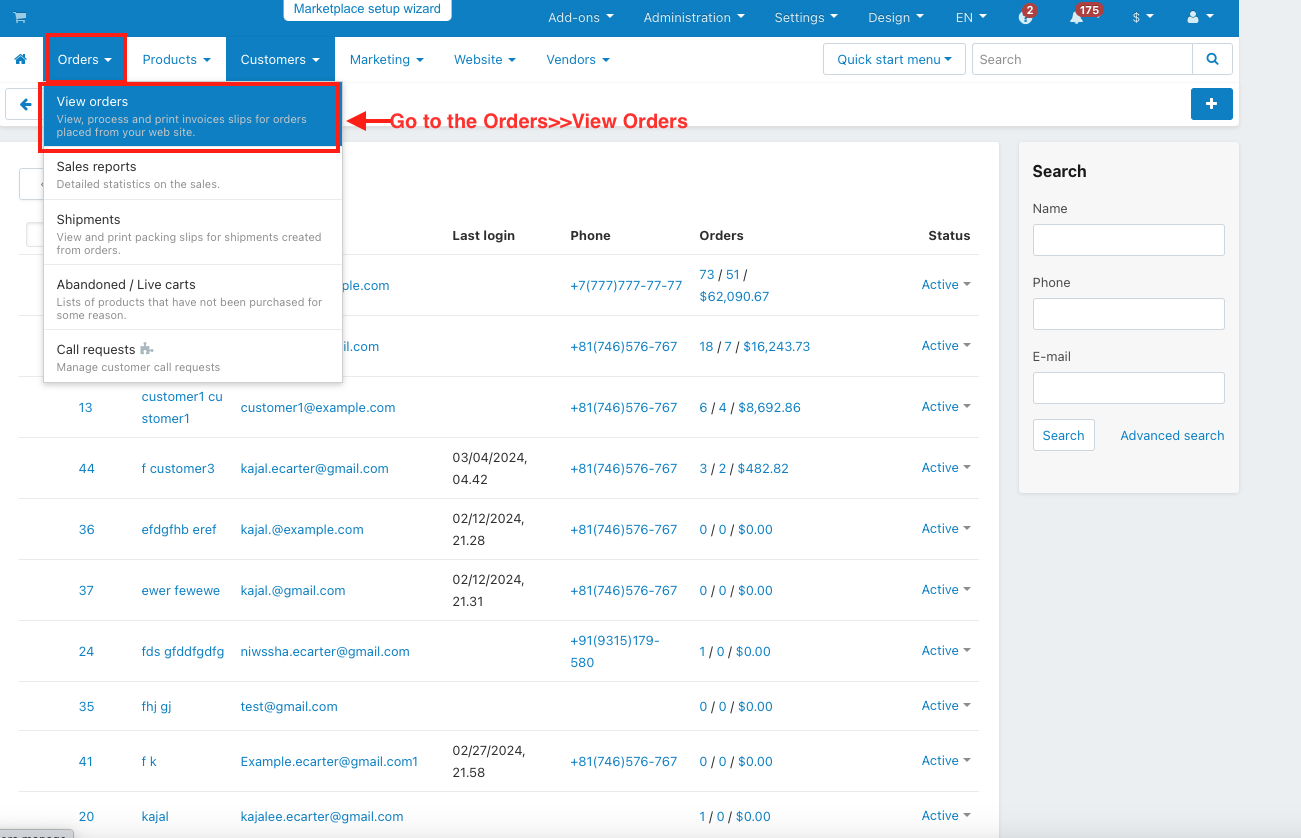Screen dimensions: 1301x838
Task: Open the notifications bell icon
Action: [x=1077, y=18]
